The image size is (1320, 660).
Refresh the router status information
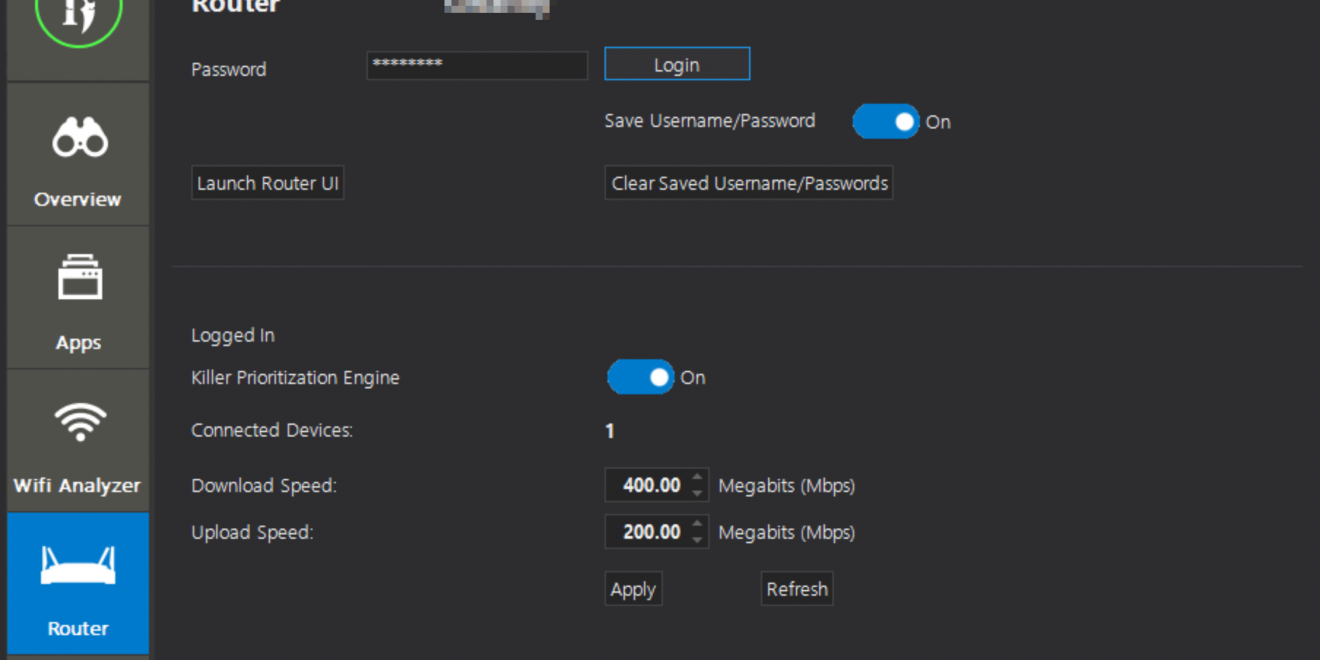(797, 590)
